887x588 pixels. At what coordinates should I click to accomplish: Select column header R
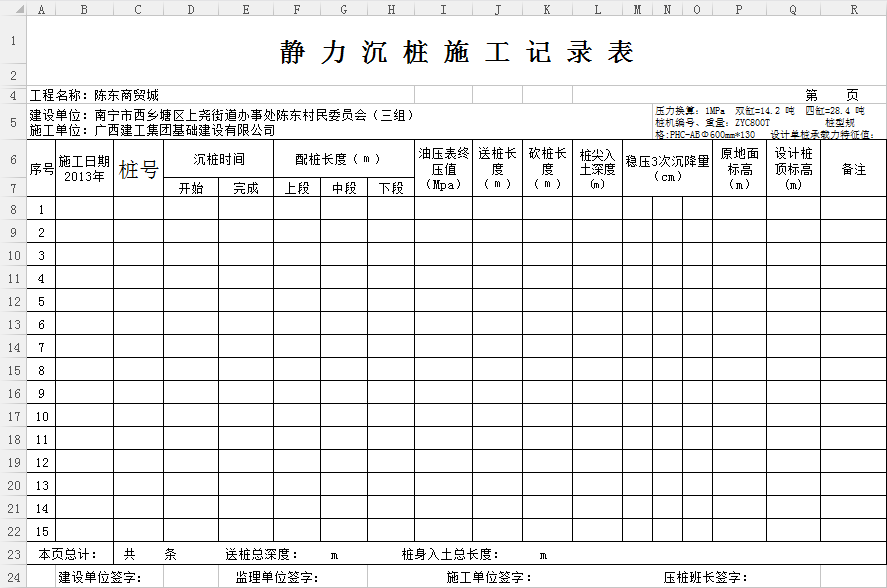[x=853, y=9]
